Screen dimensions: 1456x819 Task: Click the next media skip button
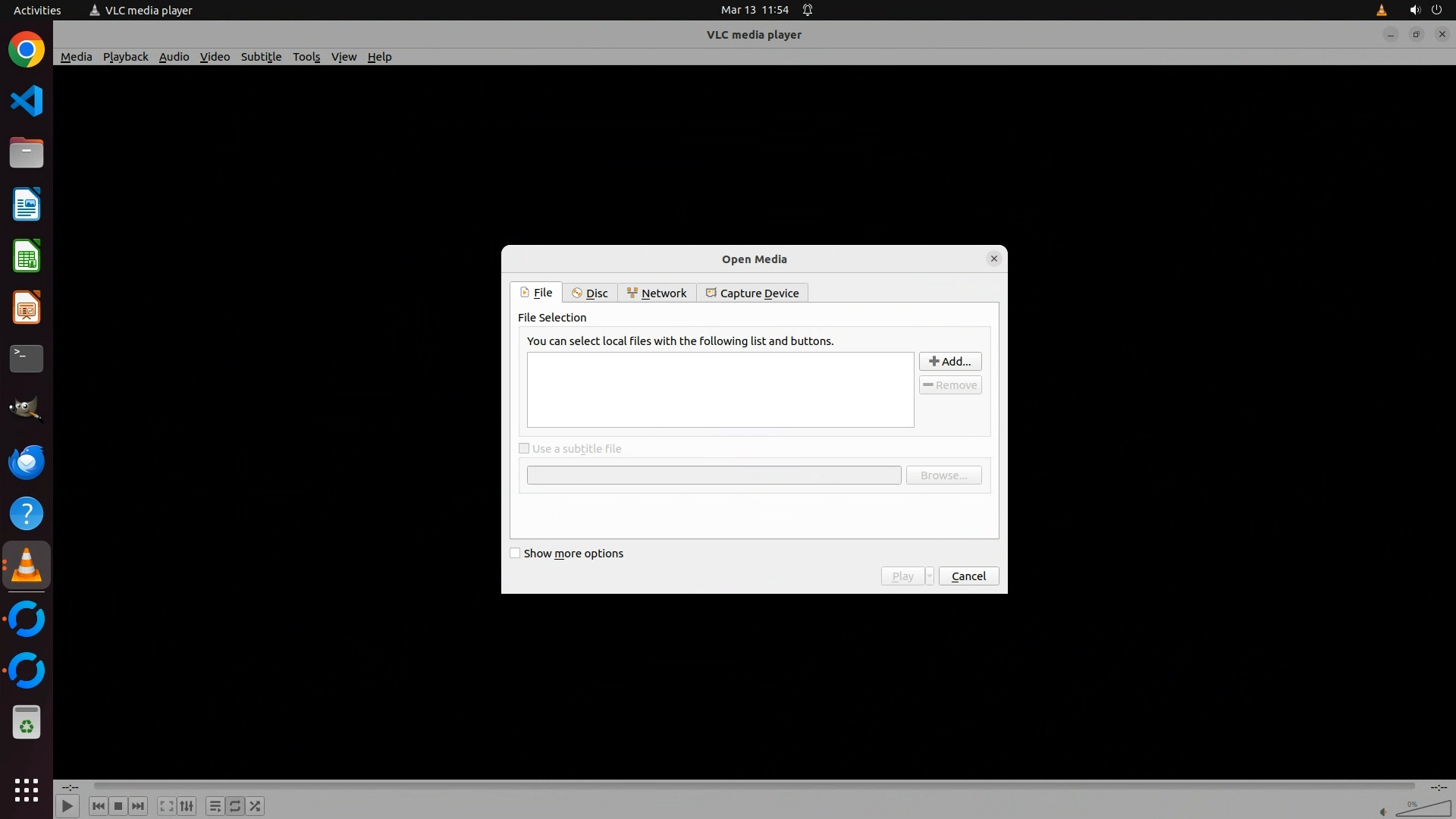[138, 806]
